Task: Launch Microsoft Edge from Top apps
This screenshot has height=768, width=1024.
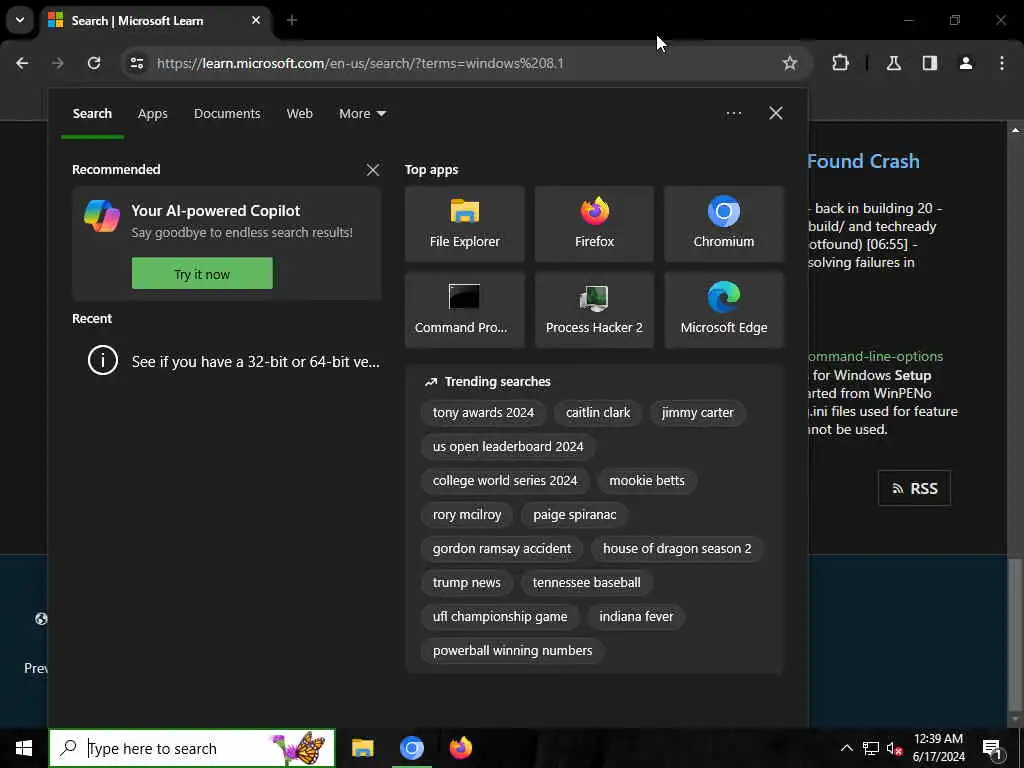Action: coord(724,310)
